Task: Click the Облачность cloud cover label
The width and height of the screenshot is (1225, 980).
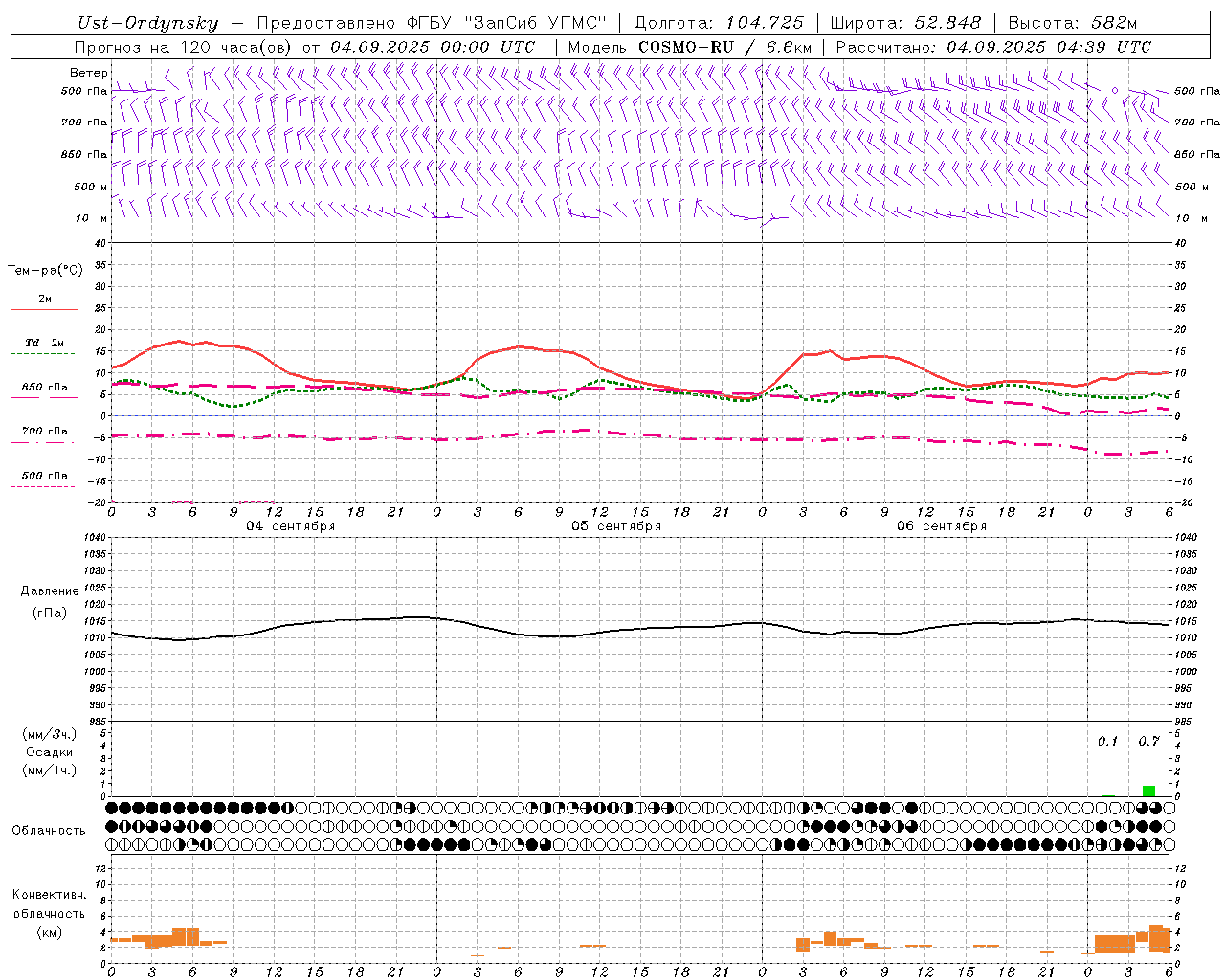Action: [49, 831]
